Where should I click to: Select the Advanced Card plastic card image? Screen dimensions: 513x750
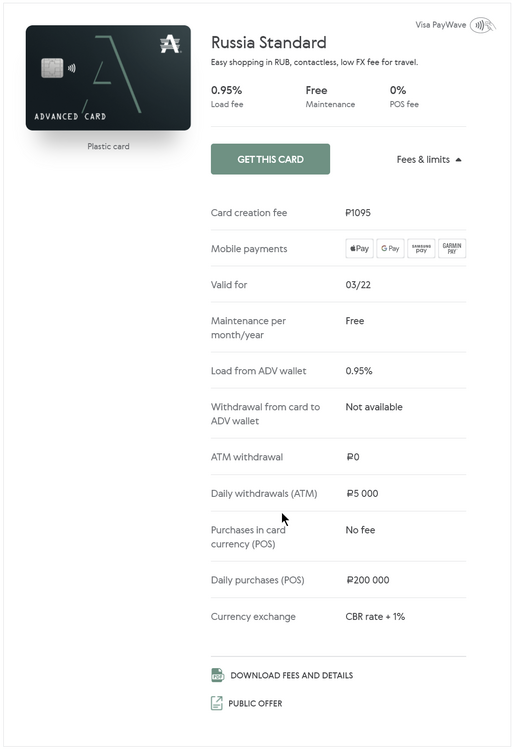[108, 78]
